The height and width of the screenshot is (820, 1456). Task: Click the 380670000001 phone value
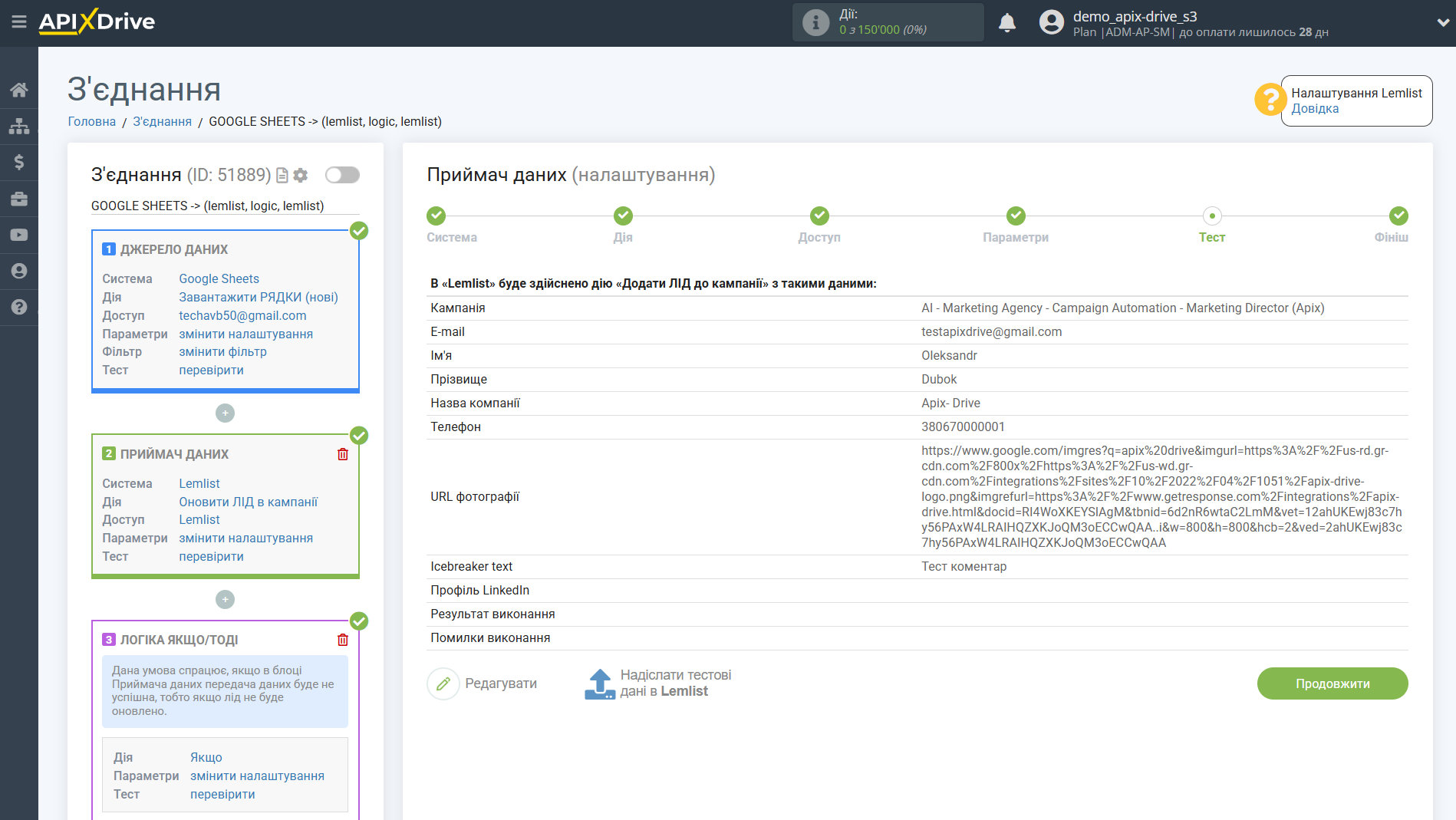(x=963, y=427)
